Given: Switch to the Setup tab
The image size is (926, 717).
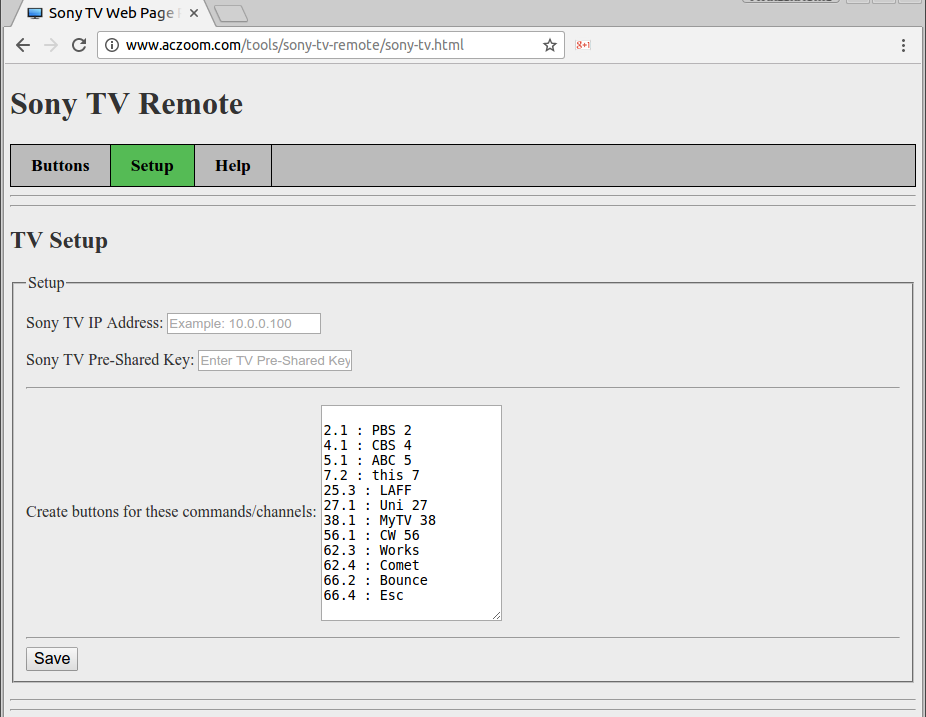Looking at the screenshot, I should click(x=152, y=165).
